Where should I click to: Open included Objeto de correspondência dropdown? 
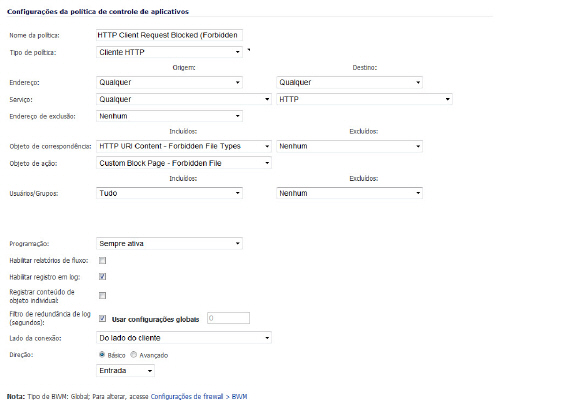(x=184, y=146)
